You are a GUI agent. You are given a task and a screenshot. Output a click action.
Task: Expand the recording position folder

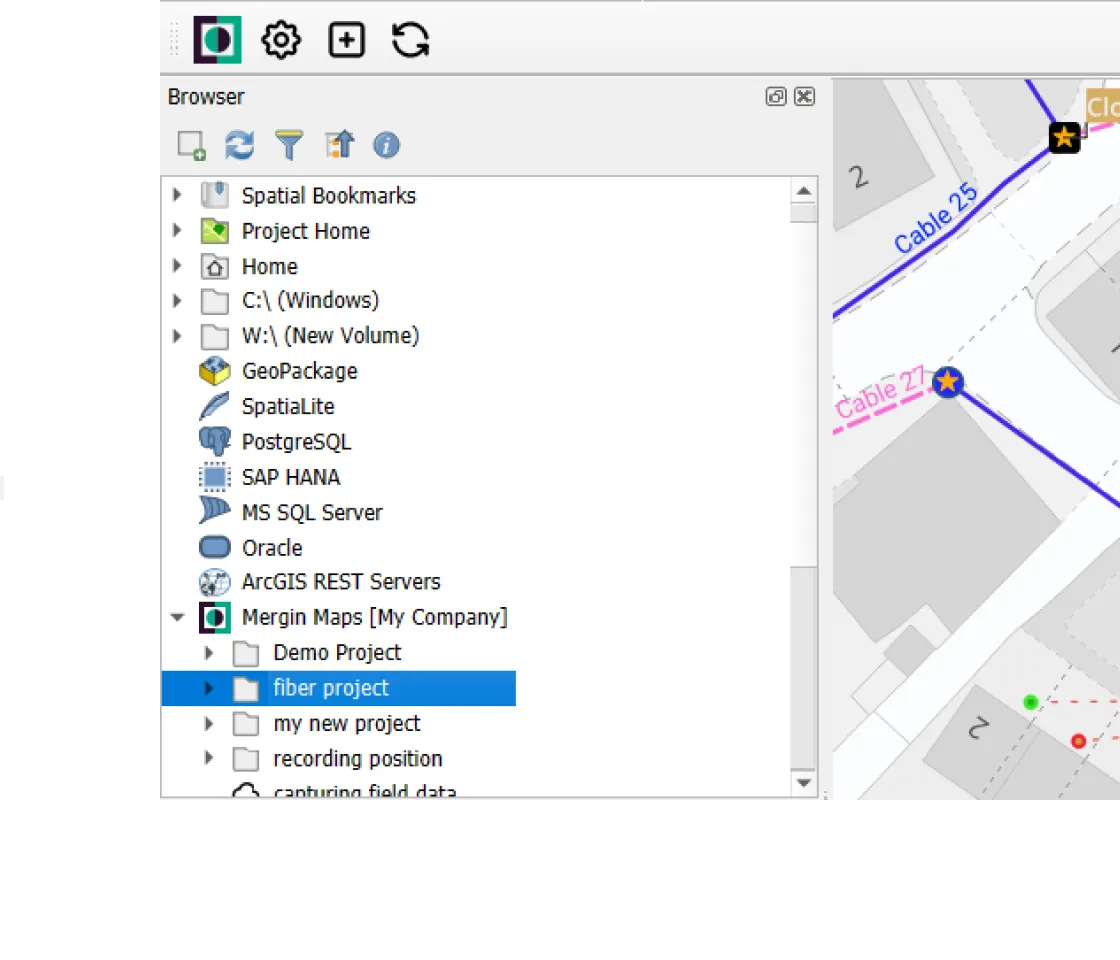[x=209, y=758]
